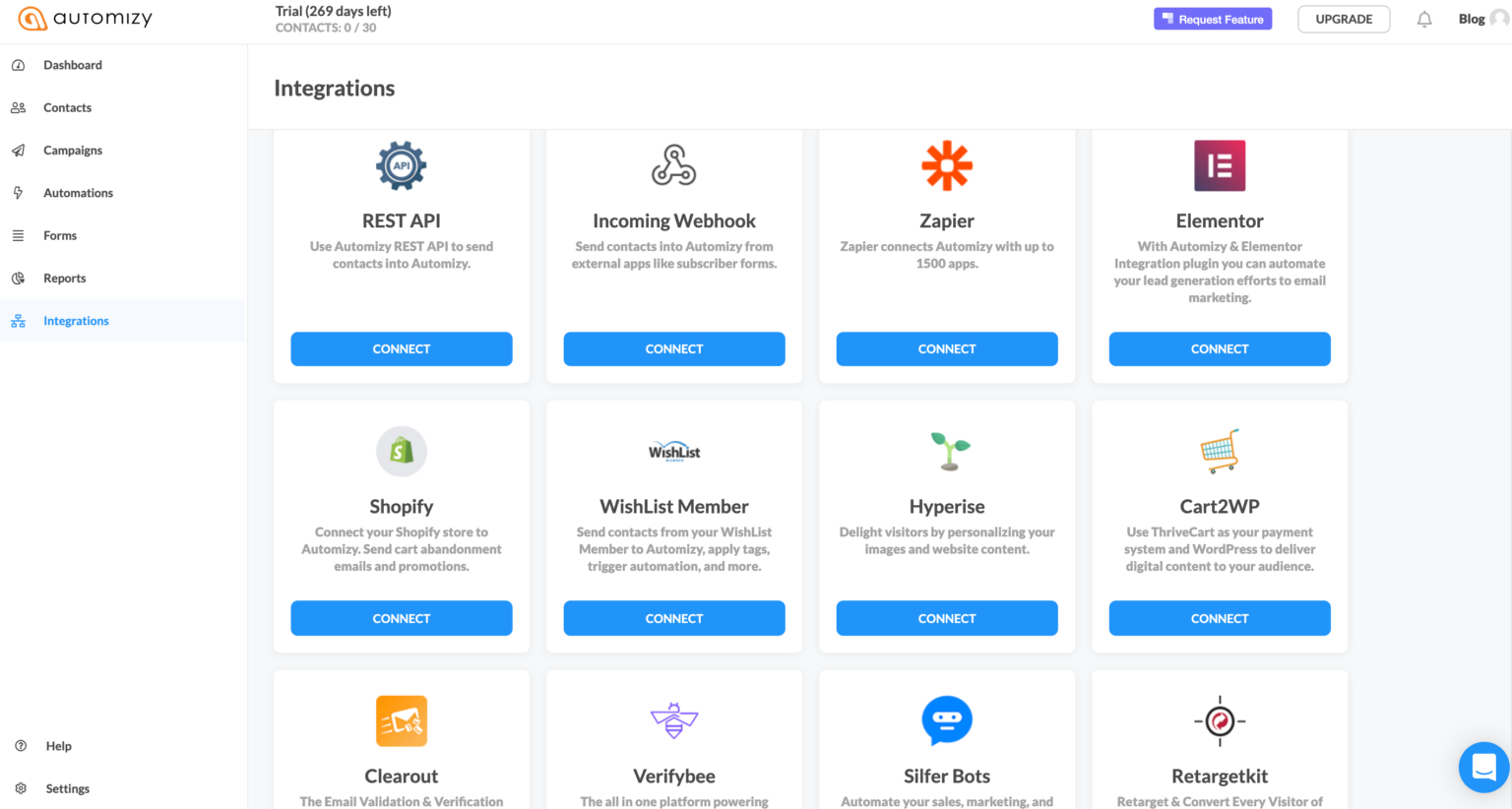Open the Blog link
Screen dimensions: 1512x809
coord(1471,19)
